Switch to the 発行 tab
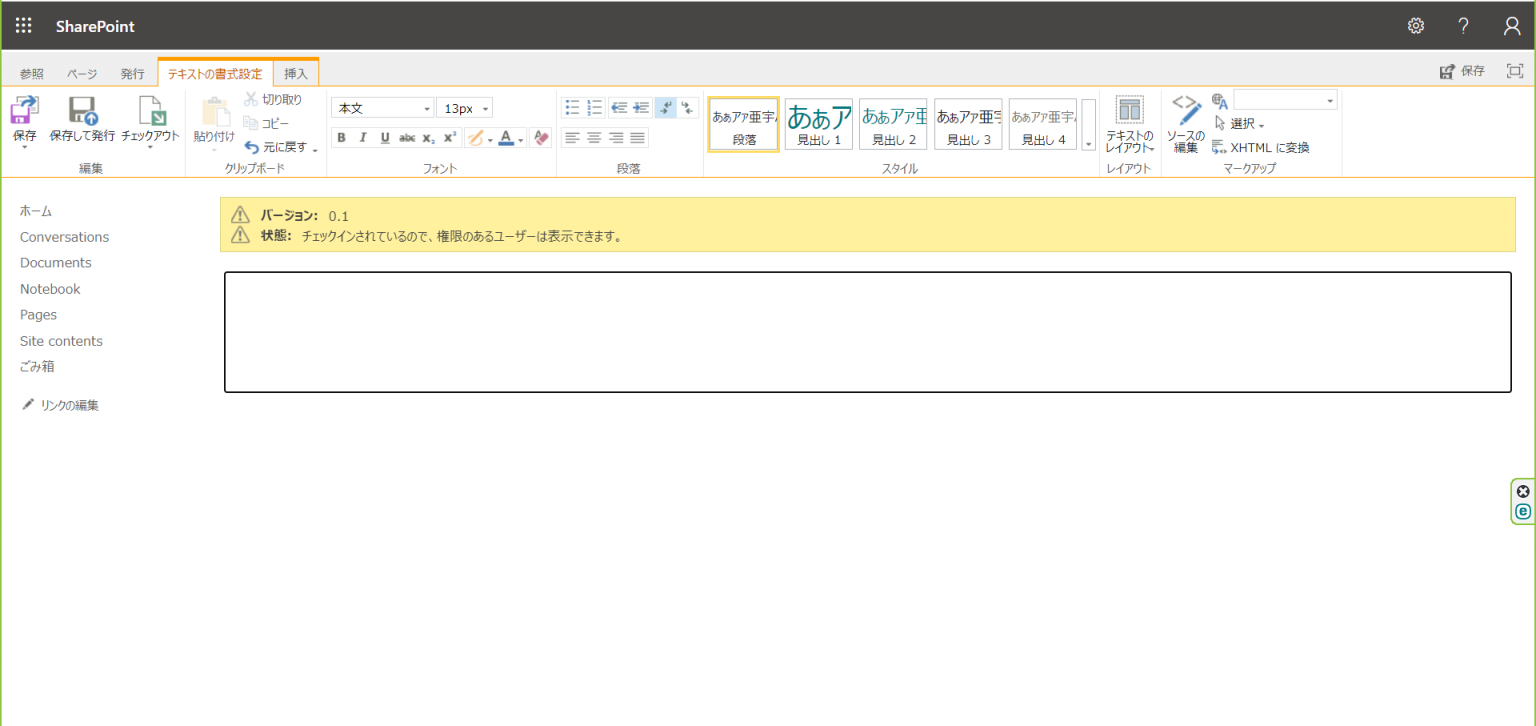The width and height of the screenshot is (1536, 726). [131, 73]
